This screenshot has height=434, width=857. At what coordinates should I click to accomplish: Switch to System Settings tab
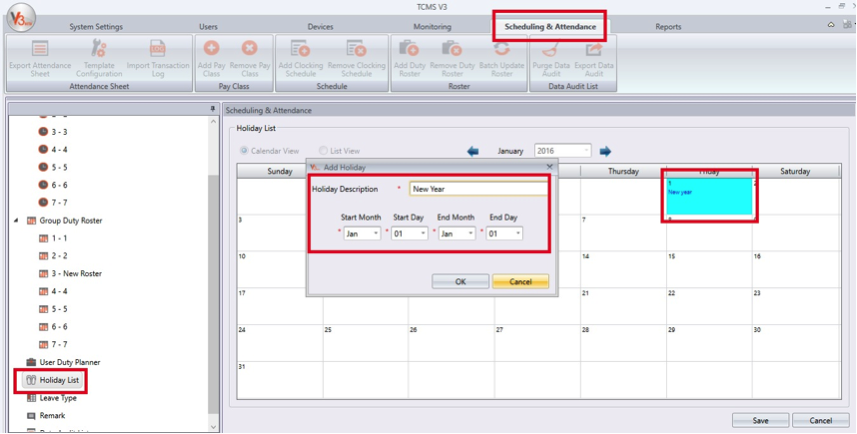(96, 26)
